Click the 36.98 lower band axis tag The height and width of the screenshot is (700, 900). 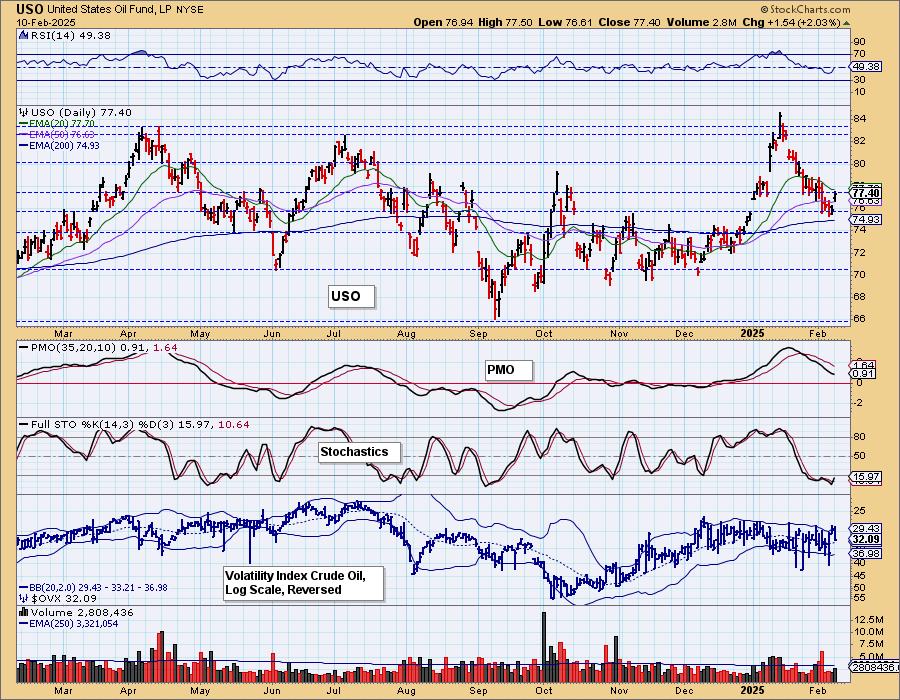click(x=866, y=553)
